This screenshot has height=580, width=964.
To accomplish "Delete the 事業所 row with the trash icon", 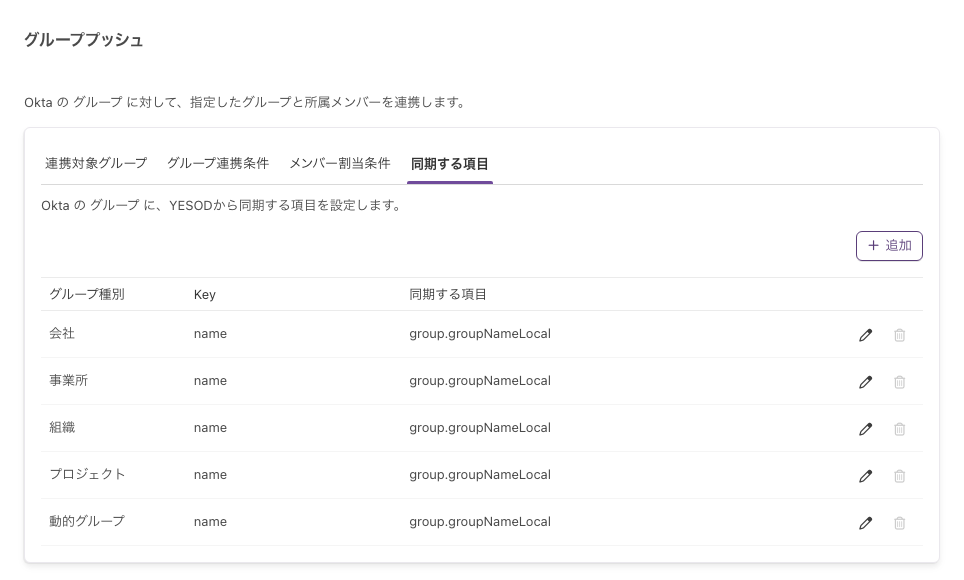I will point(899,382).
